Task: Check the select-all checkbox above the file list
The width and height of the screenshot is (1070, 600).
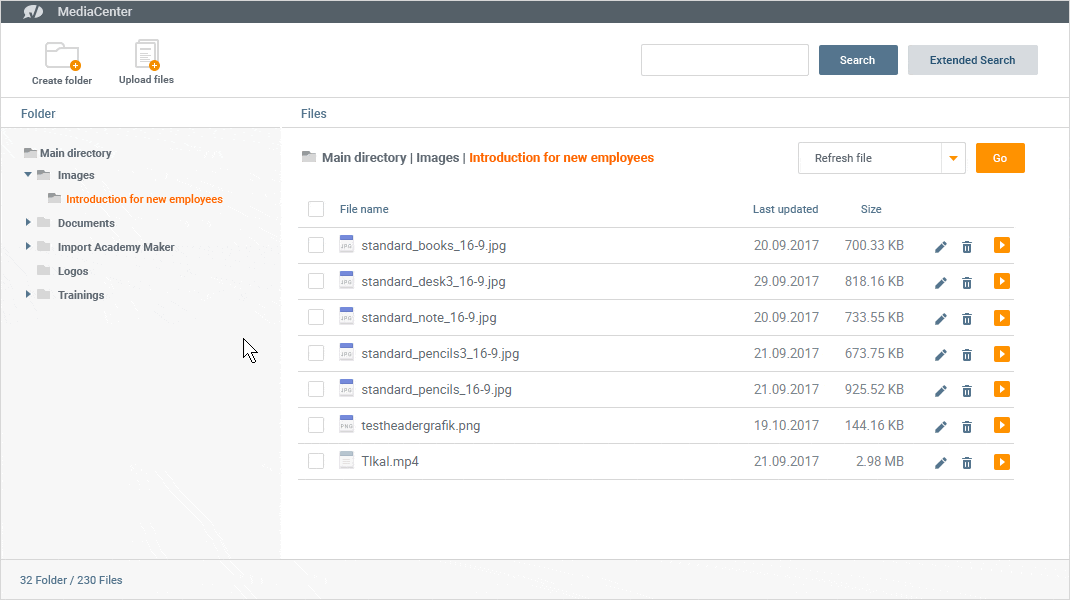Action: click(316, 209)
